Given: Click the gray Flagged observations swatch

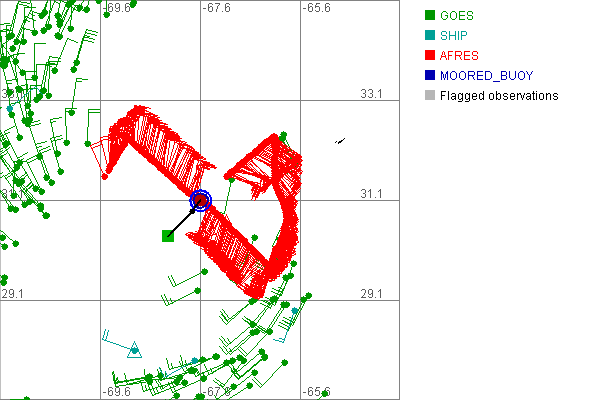Looking at the screenshot, I should [x=430, y=96].
